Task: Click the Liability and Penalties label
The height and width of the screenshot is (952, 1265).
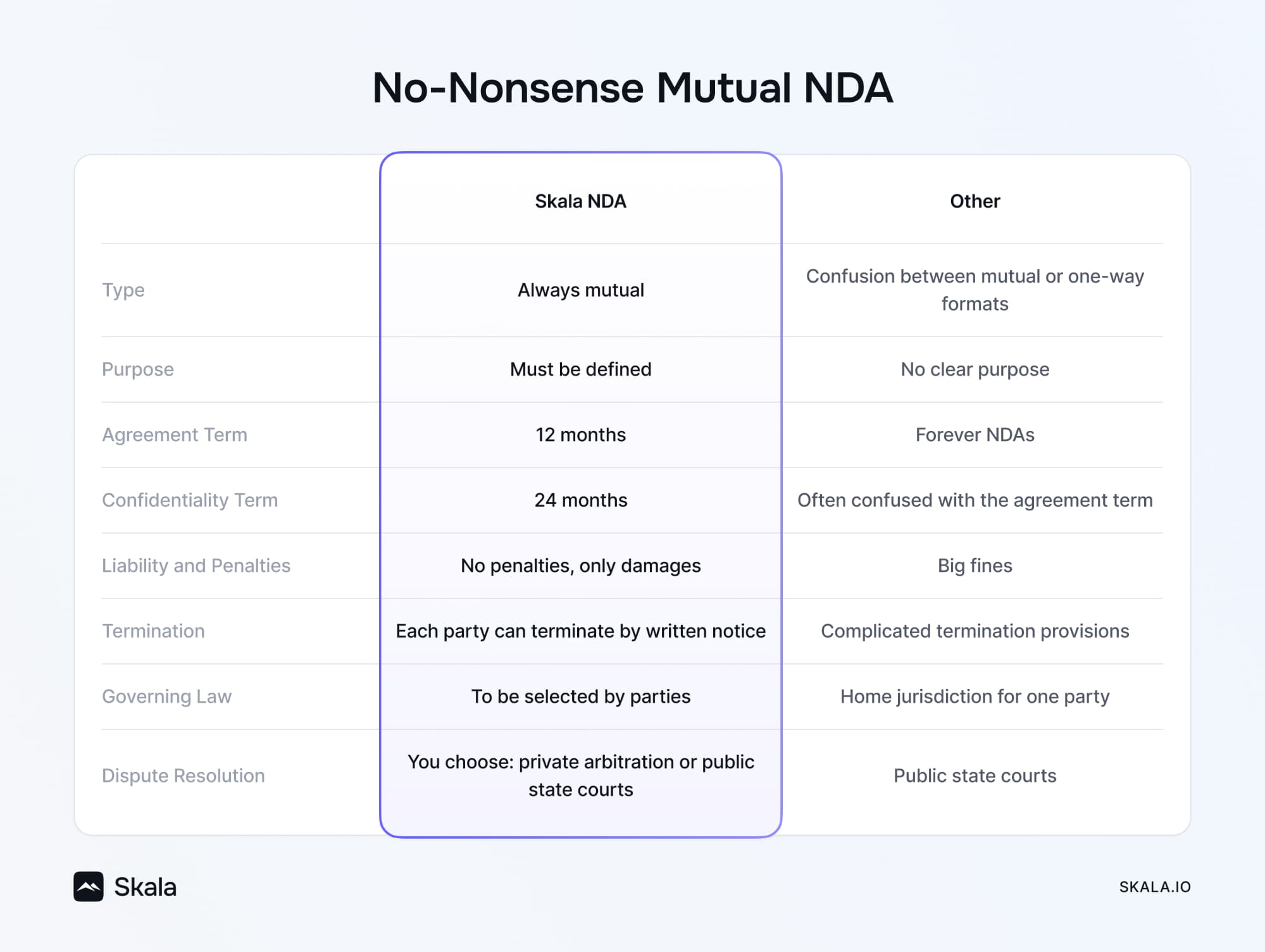Action: pos(196,566)
